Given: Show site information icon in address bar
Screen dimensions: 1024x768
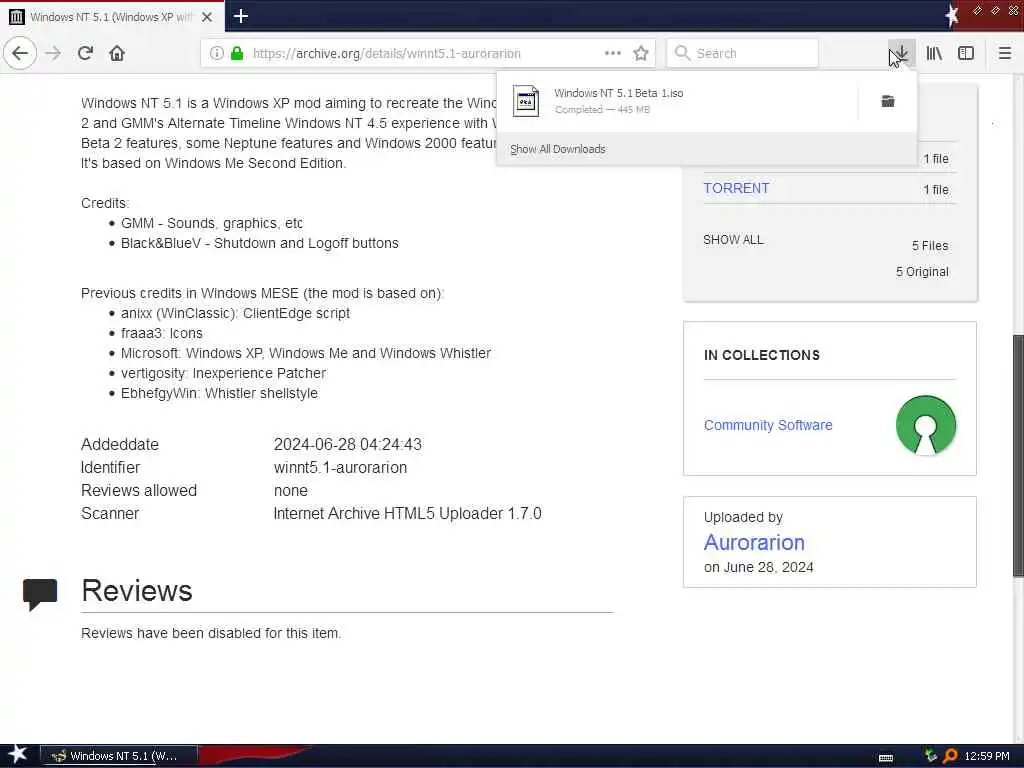Looking at the screenshot, I should pyautogui.click(x=216, y=53).
